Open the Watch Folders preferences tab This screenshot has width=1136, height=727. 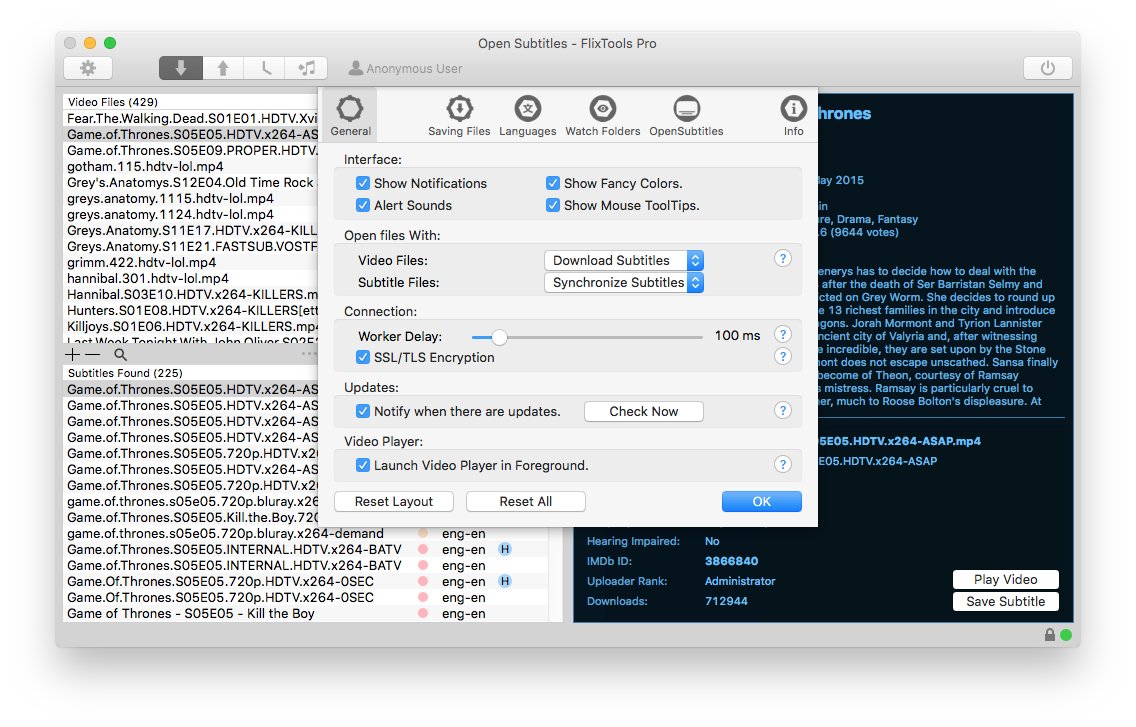point(602,116)
